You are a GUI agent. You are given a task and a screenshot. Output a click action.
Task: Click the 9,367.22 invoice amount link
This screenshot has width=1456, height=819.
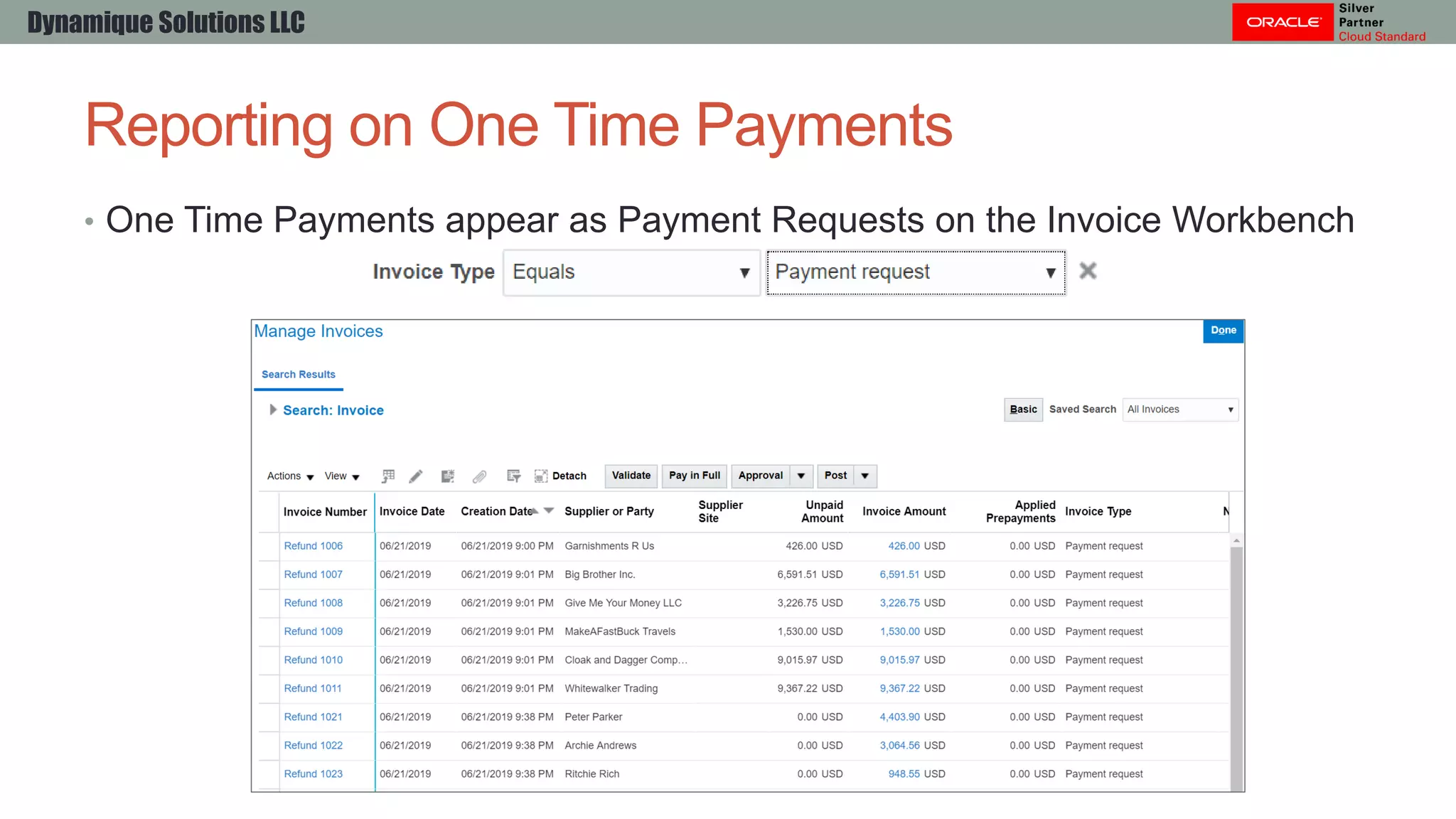point(899,688)
